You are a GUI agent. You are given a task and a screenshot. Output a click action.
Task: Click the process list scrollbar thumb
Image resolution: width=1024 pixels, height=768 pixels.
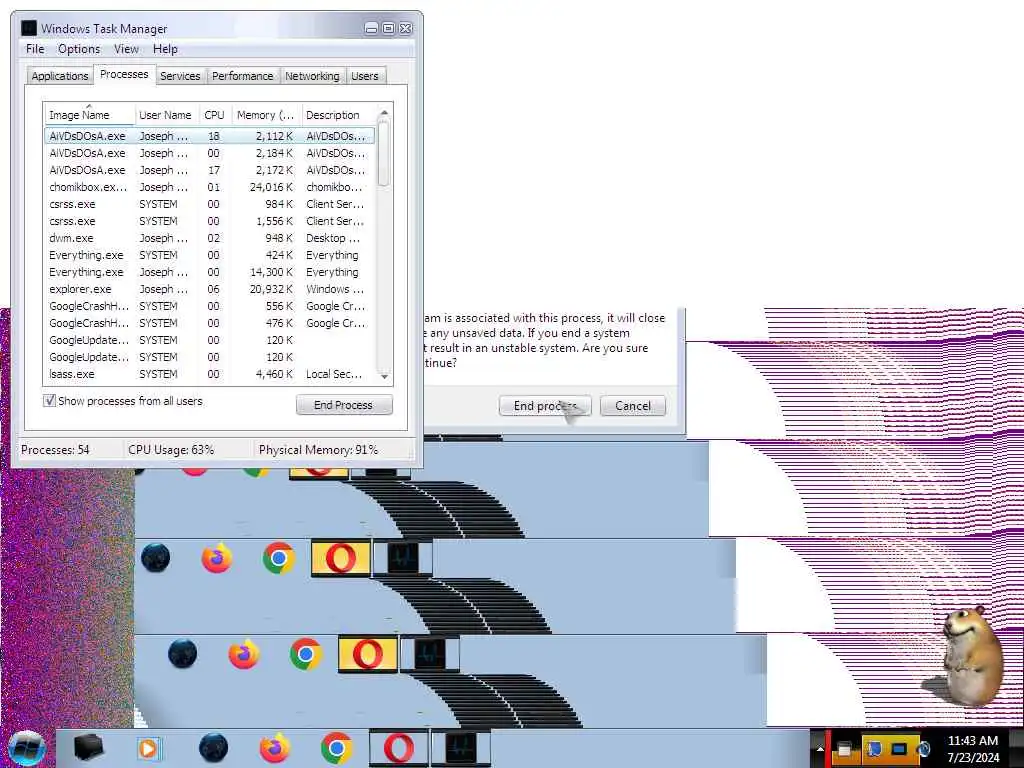384,153
